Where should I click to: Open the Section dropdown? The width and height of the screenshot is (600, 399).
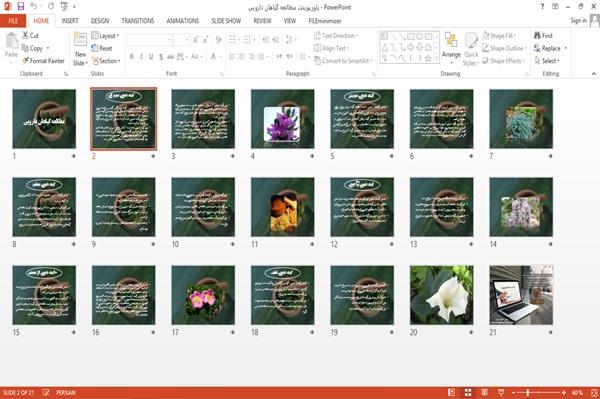[106, 60]
